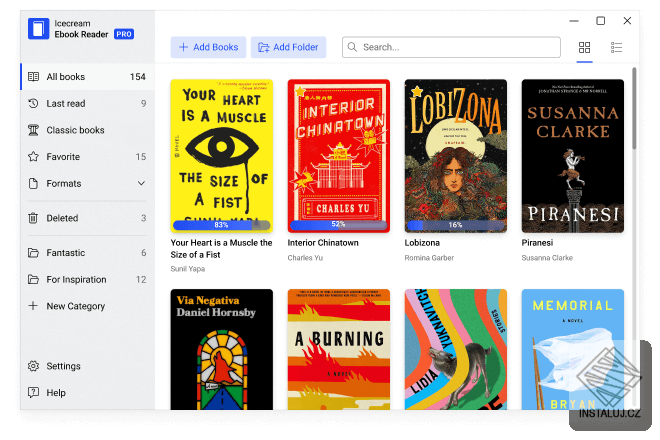Open the Memorial book cover
This screenshot has height=440, width=660.
[x=573, y=349]
